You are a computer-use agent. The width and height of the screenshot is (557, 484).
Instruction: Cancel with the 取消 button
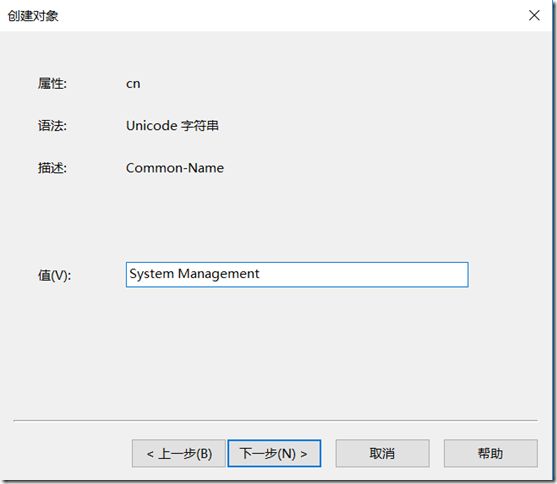(x=382, y=453)
